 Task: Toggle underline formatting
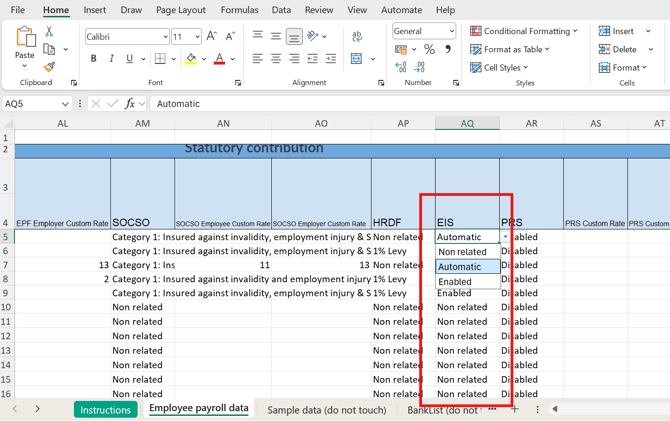coord(129,59)
